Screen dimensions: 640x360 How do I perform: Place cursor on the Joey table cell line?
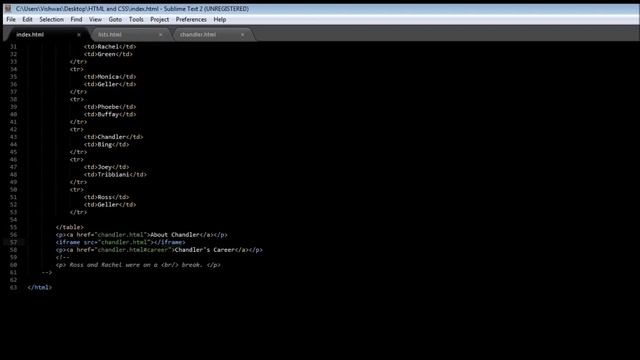(107, 167)
